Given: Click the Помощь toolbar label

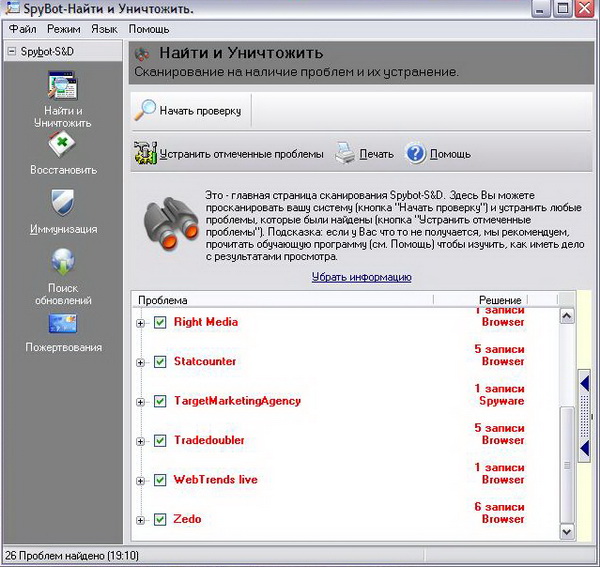Looking at the screenshot, I should point(450,154).
